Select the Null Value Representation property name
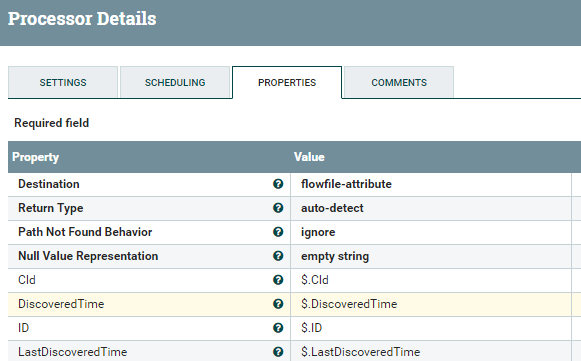Viewport: 581px width, 361px height. [88, 256]
